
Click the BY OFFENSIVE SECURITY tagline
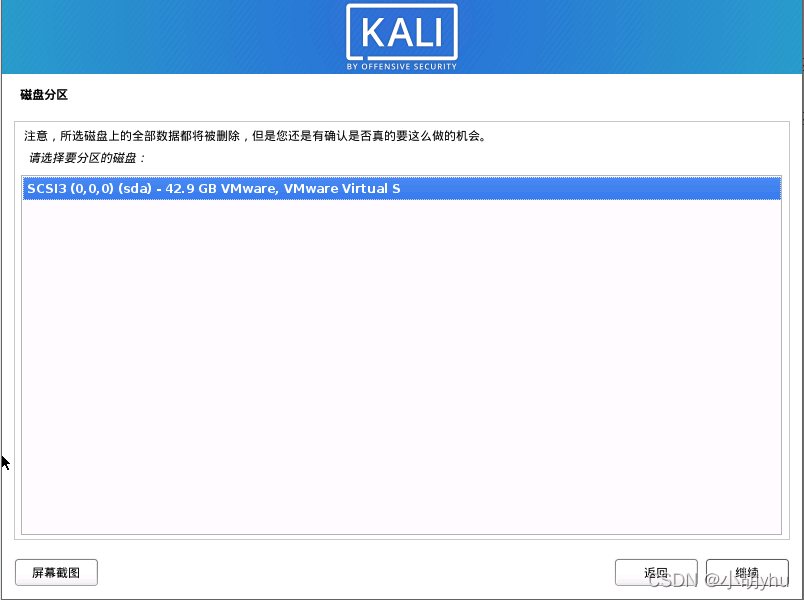click(401, 67)
